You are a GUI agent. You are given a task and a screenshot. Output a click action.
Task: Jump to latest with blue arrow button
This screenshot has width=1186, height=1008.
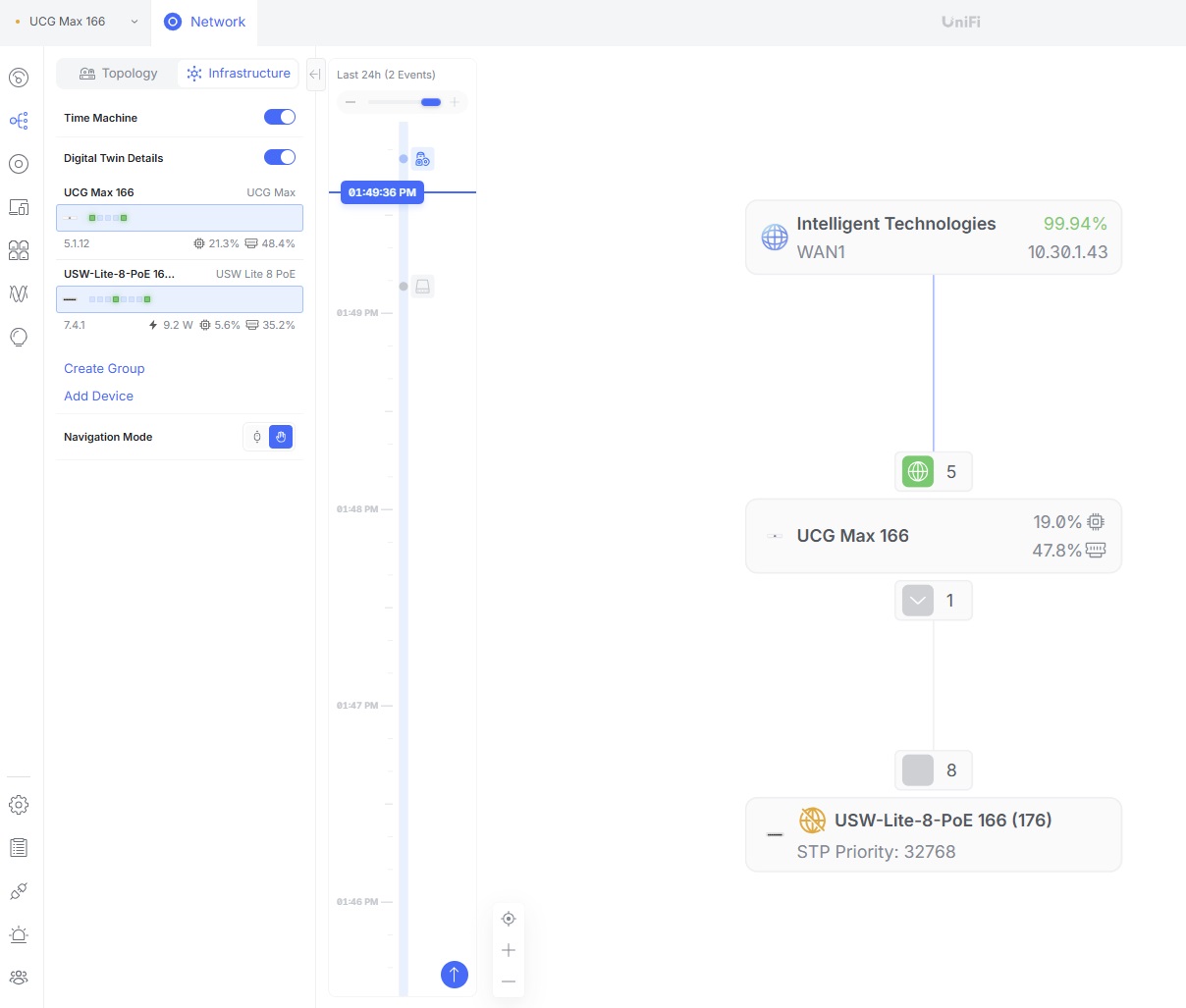[x=455, y=975]
